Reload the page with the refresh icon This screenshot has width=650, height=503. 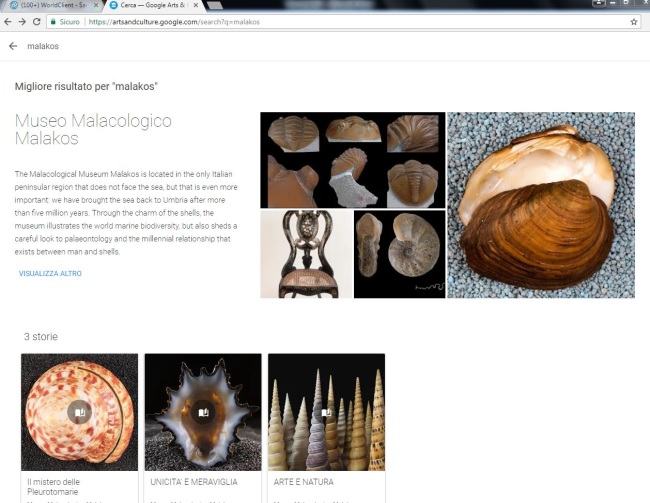(36, 22)
